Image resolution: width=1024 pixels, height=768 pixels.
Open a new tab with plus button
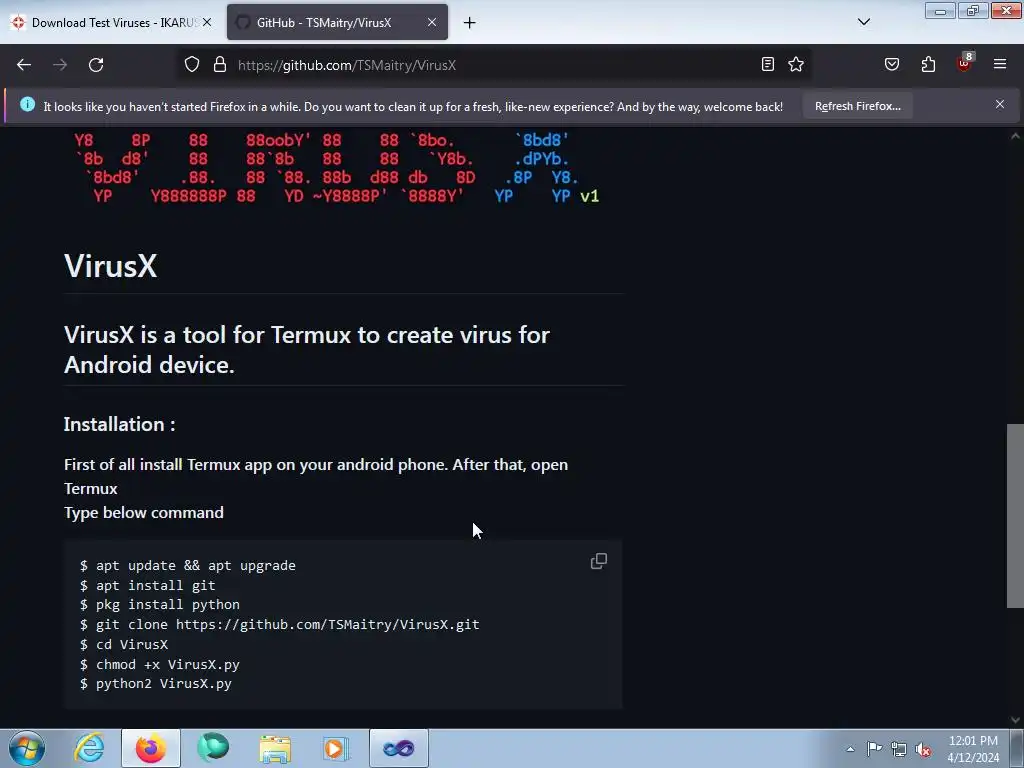470,23
